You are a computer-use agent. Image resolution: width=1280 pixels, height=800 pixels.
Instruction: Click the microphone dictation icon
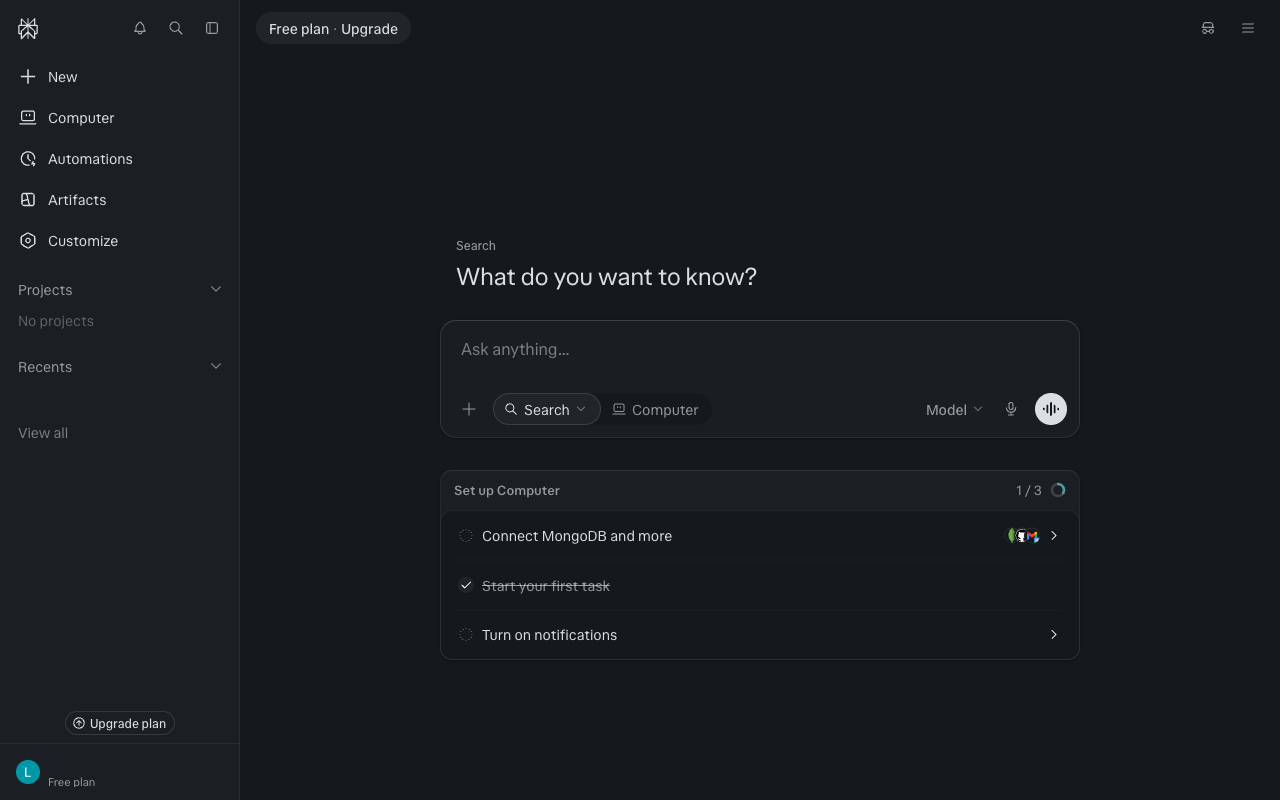[x=1011, y=409]
